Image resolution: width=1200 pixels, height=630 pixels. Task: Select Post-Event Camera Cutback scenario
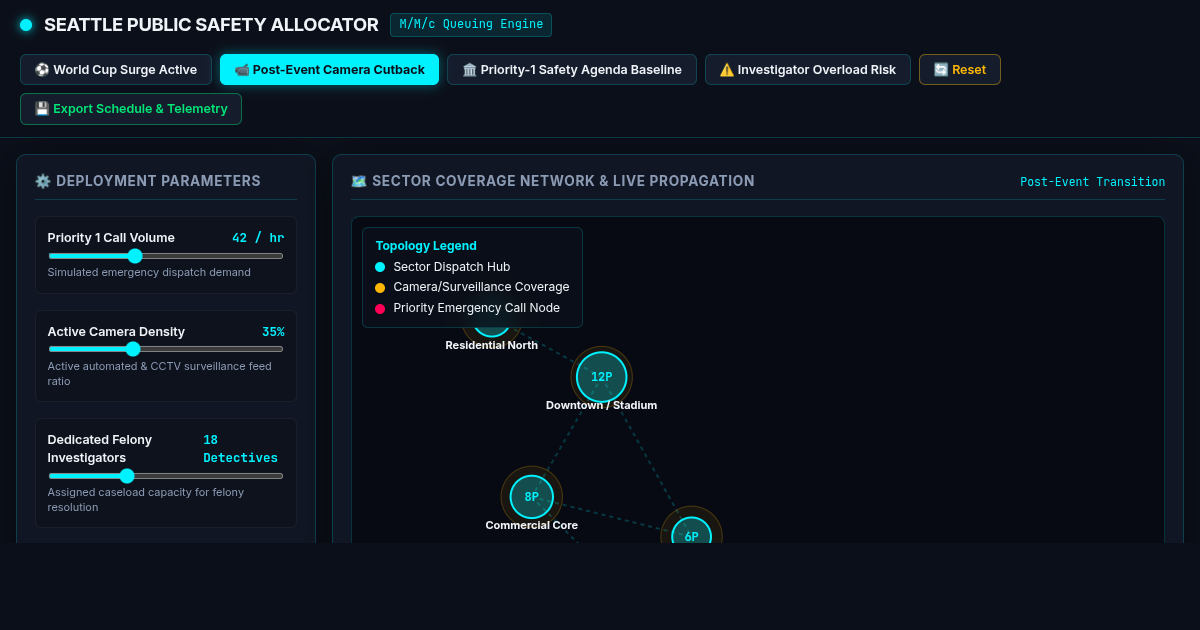329,70
